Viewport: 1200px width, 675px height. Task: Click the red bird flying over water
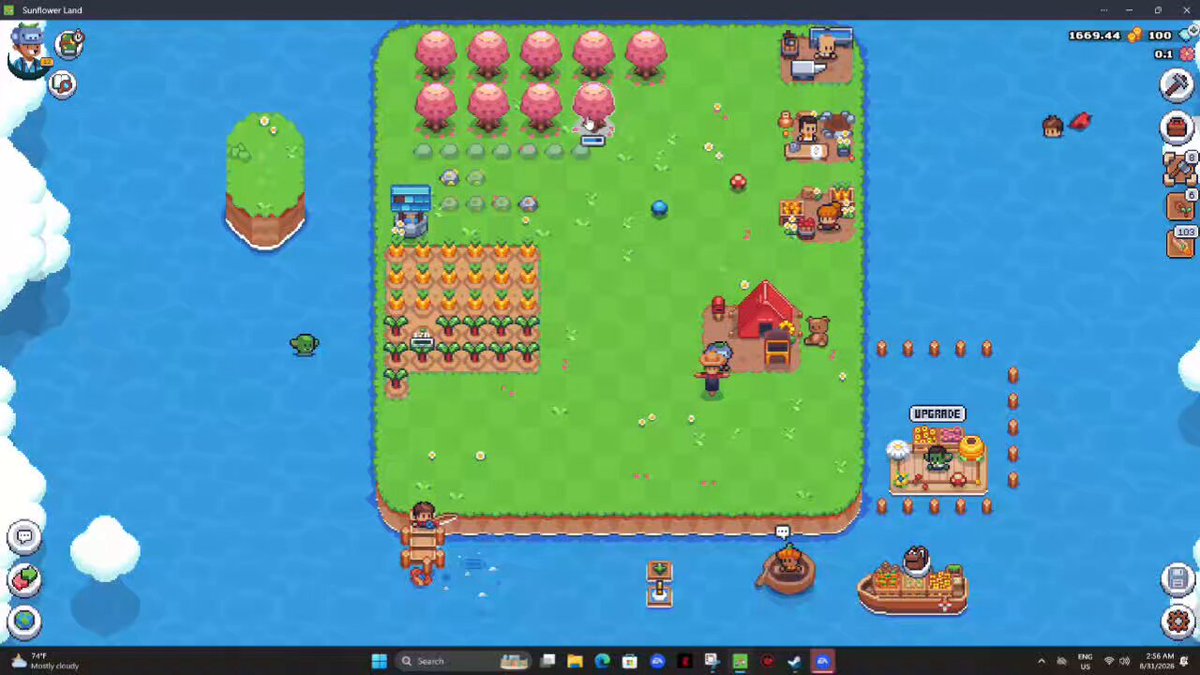point(1080,121)
